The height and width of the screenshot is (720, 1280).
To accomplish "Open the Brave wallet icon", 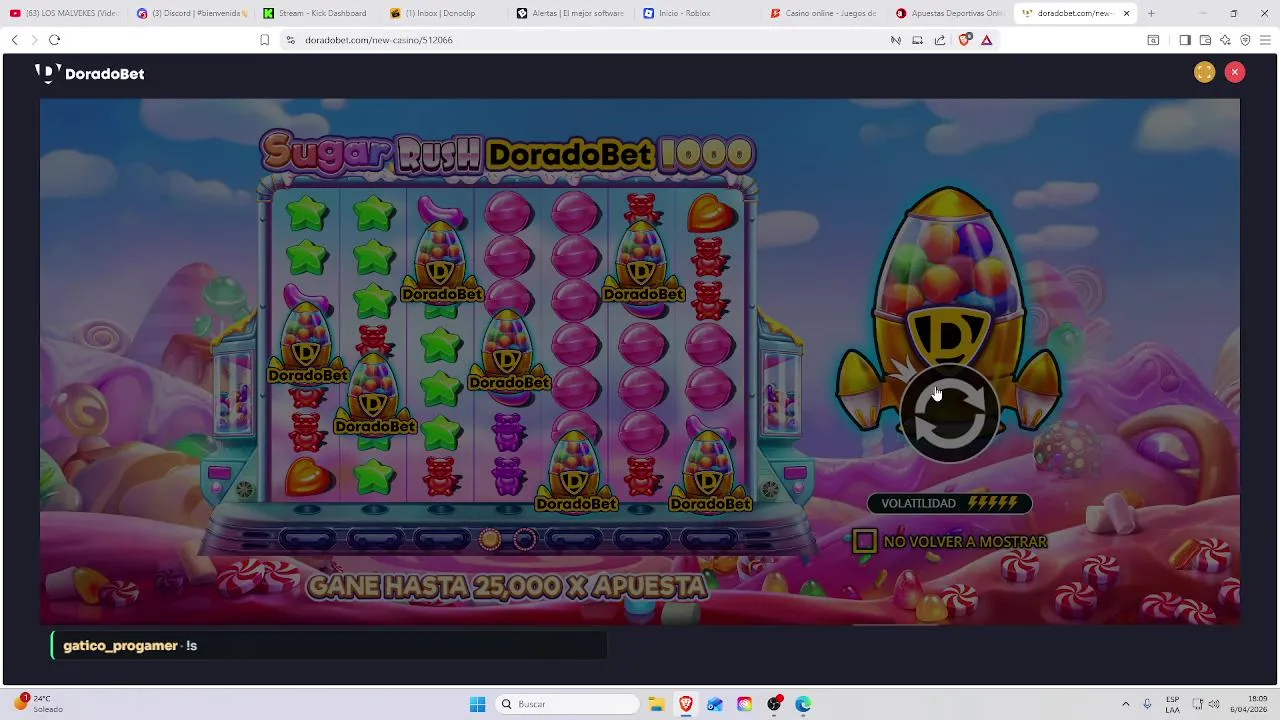I will (x=1205, y=40).
